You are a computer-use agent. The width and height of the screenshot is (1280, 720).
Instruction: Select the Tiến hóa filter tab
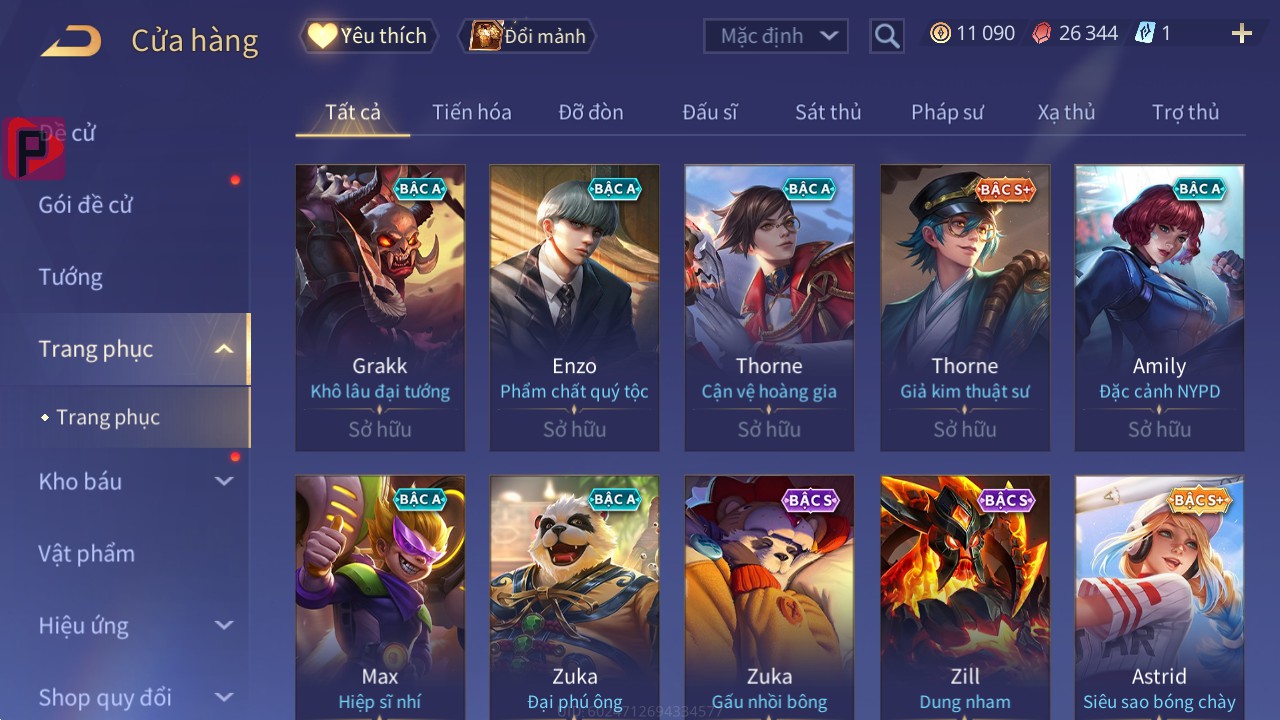(x=472, y=112)
